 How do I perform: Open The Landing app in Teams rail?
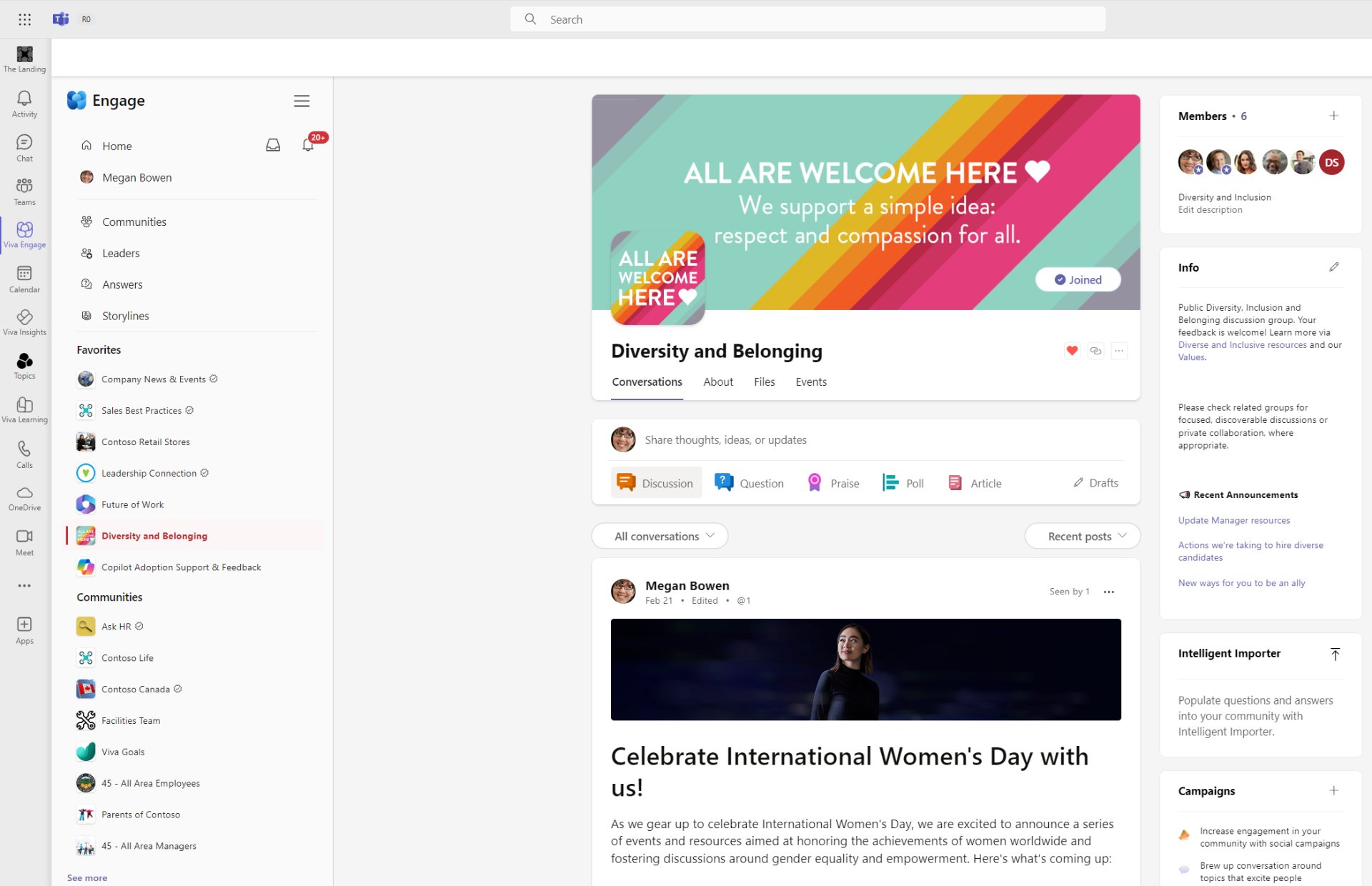click(25, 59)
